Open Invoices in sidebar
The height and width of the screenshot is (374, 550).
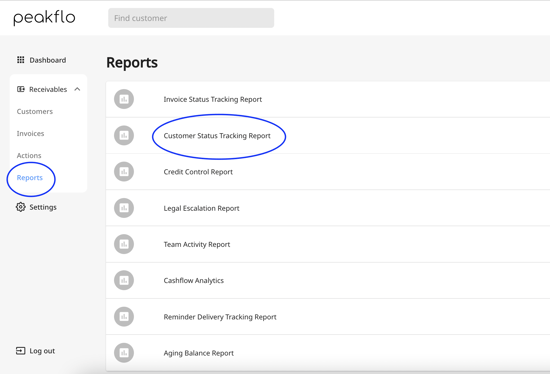point(31,134)
